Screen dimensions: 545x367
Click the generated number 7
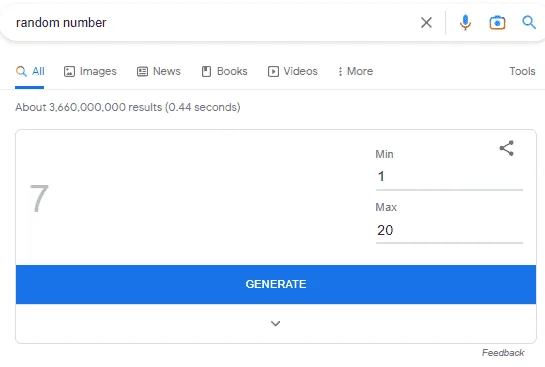[x=39, y=198]
